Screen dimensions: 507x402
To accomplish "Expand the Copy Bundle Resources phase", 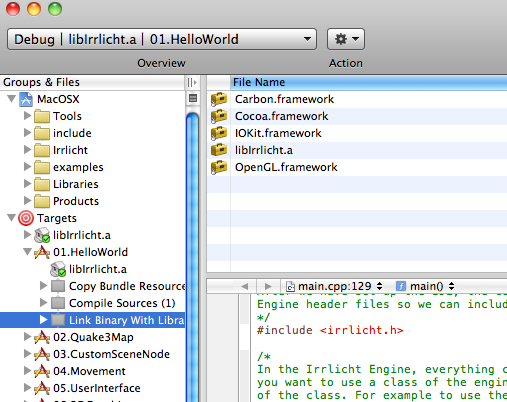I will coord(43,286).
